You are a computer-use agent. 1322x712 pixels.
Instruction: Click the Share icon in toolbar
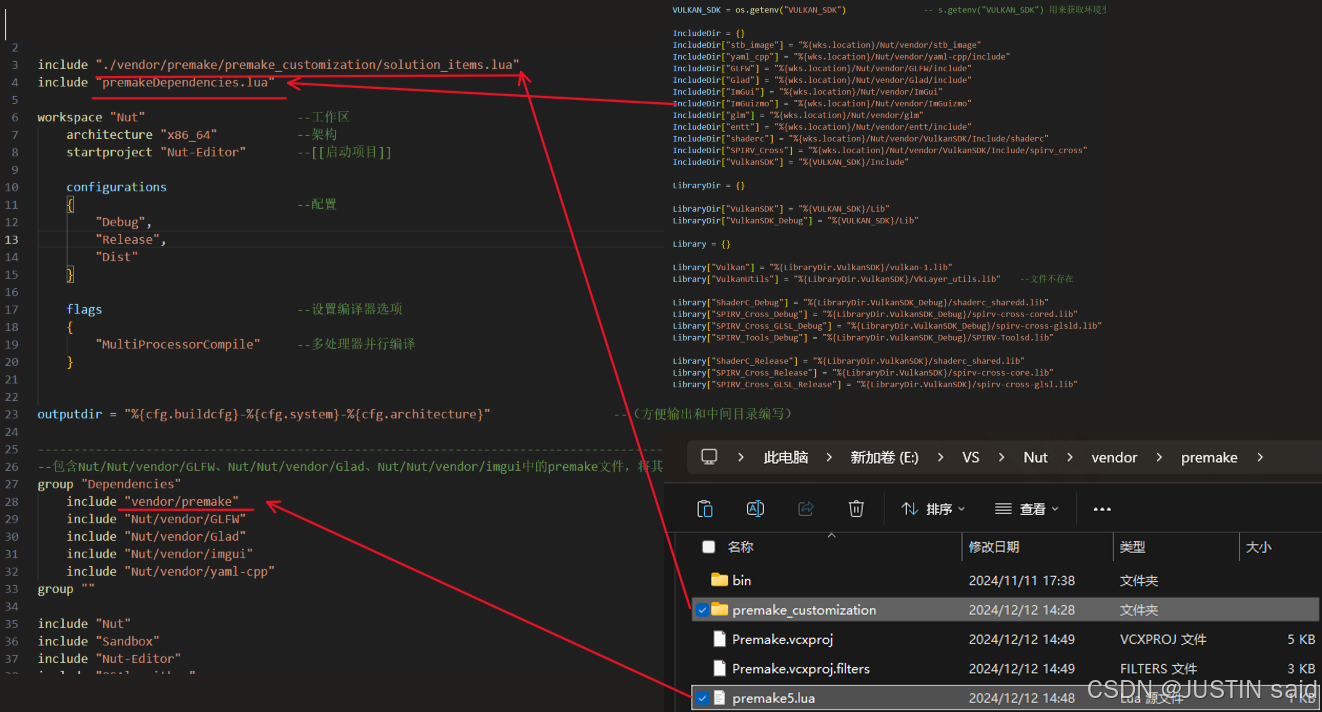[x=806, y=509]
